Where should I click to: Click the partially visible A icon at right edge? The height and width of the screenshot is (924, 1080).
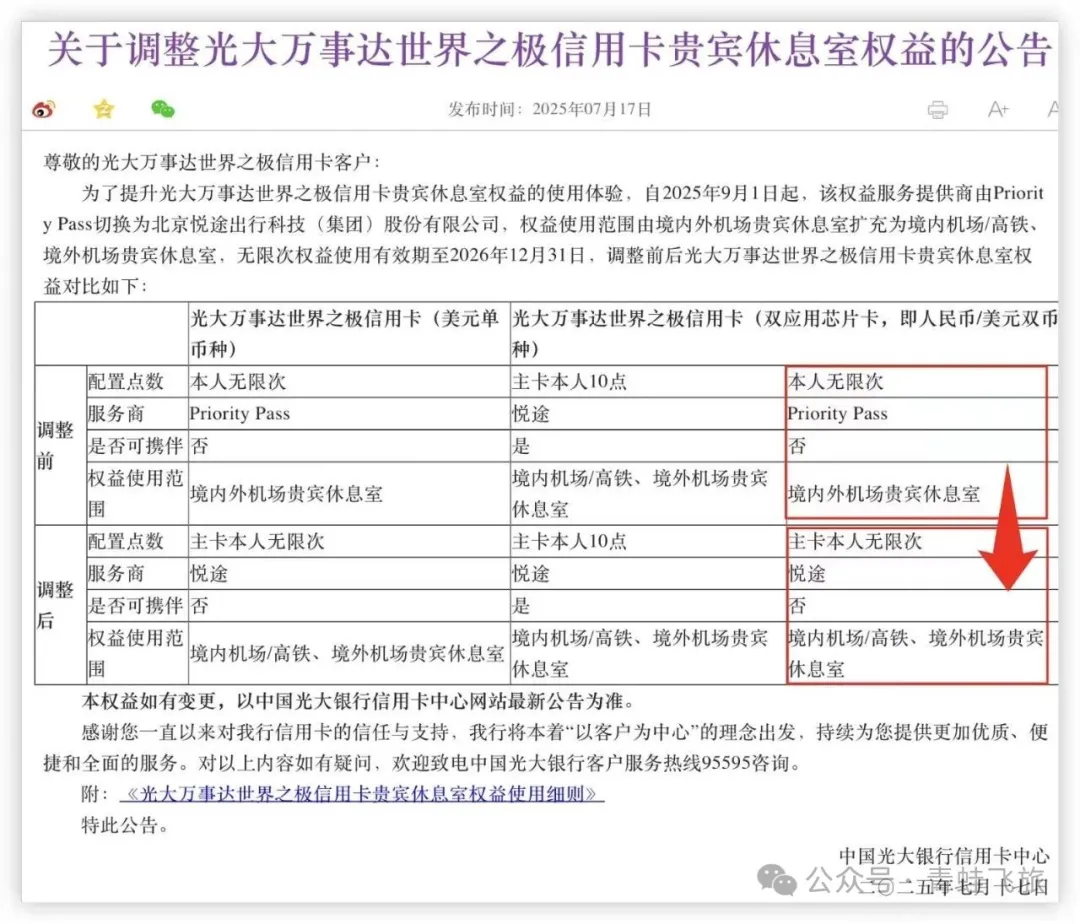[1051, 110]
